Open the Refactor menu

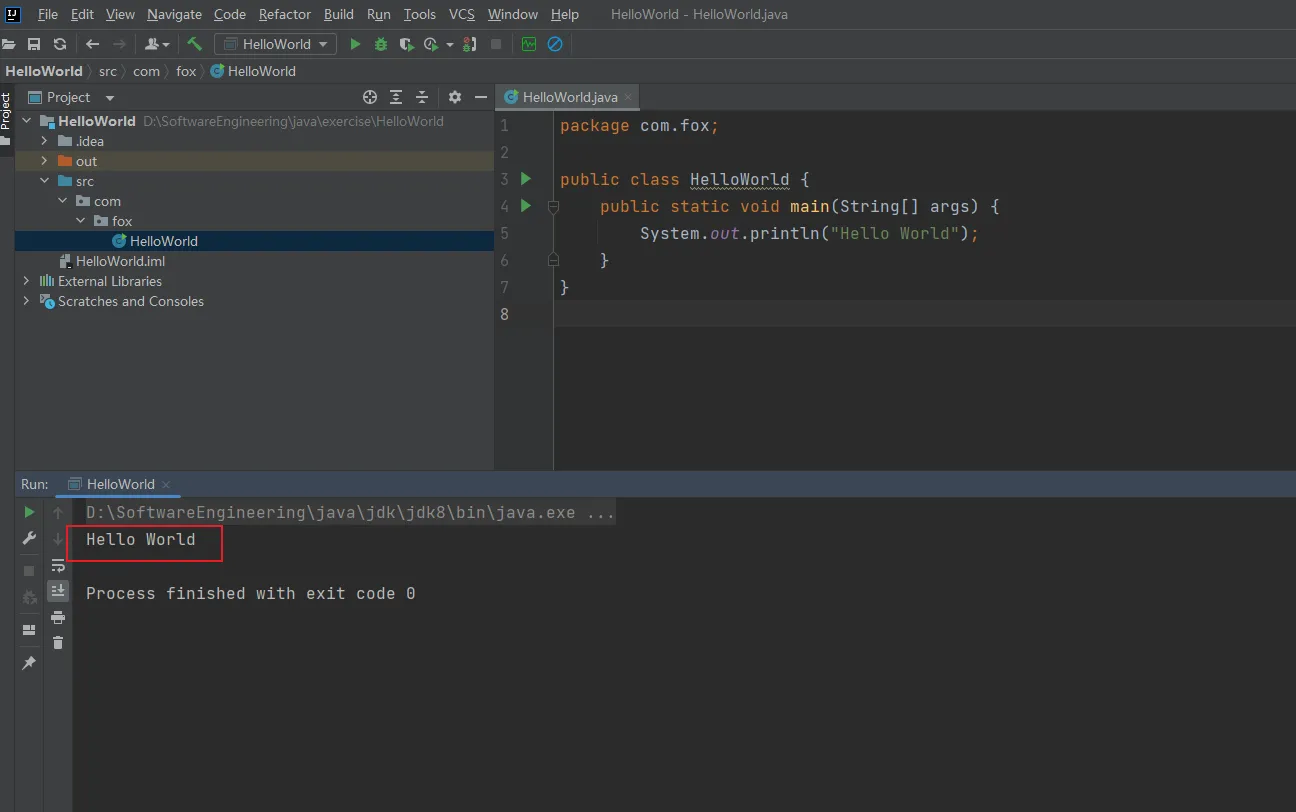click(x=285, y=14)
